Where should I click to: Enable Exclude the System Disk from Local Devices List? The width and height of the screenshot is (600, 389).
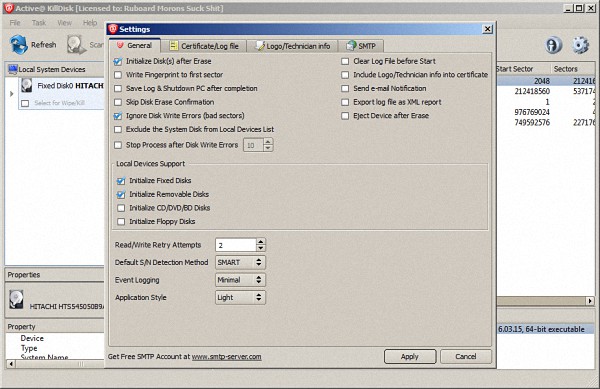118,130
